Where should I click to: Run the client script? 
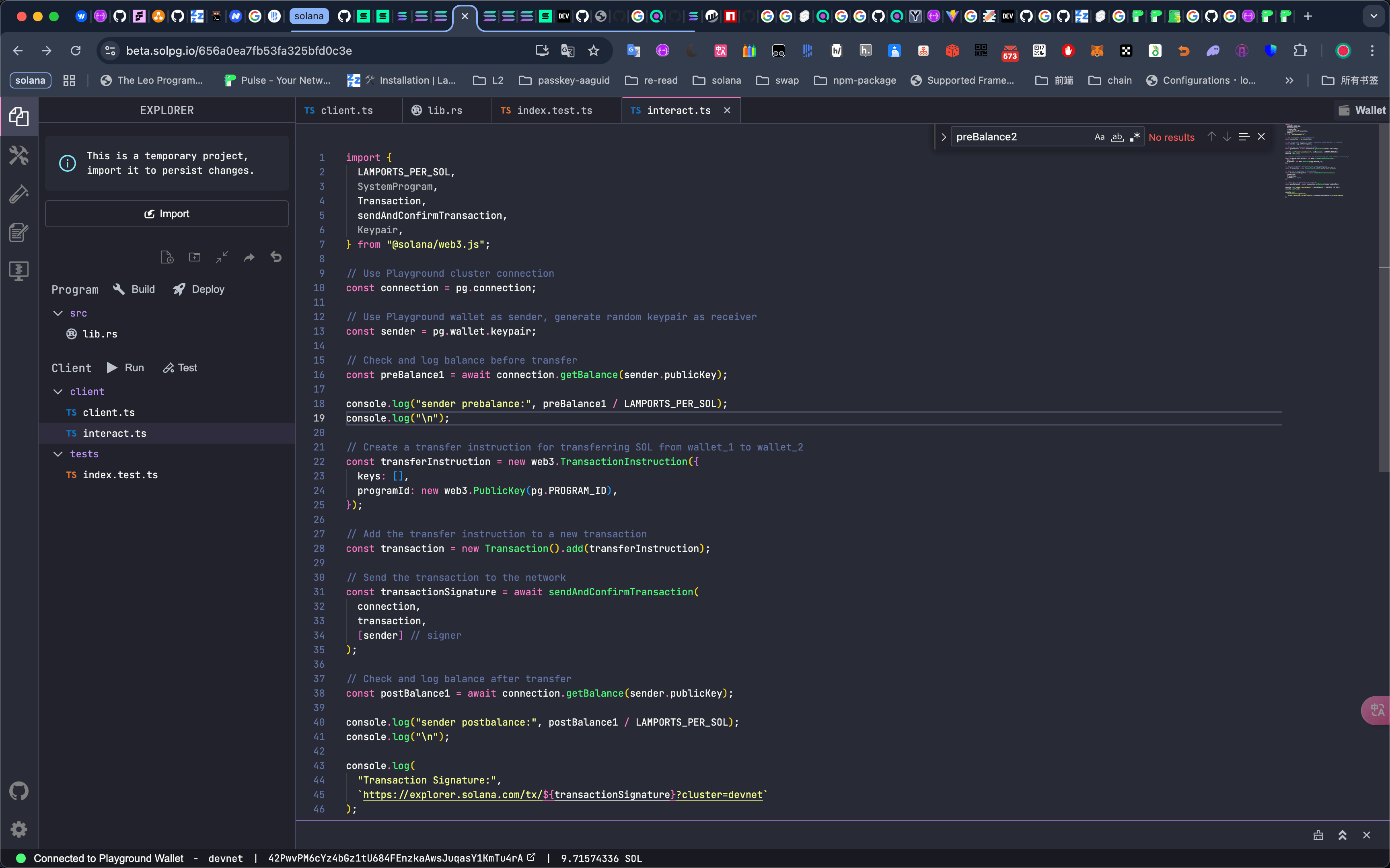click(125, 367)
